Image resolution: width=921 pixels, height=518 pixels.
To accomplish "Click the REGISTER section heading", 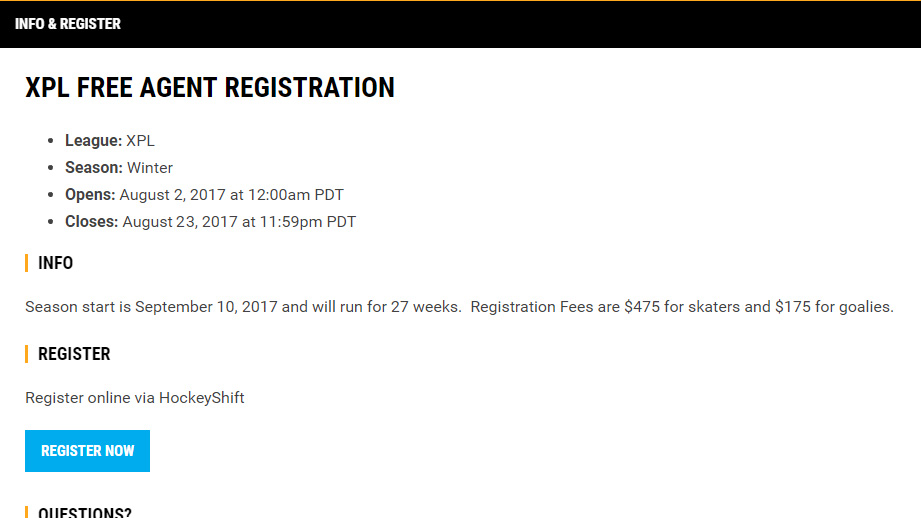I will pyautogui.click(x=74, y=354).
